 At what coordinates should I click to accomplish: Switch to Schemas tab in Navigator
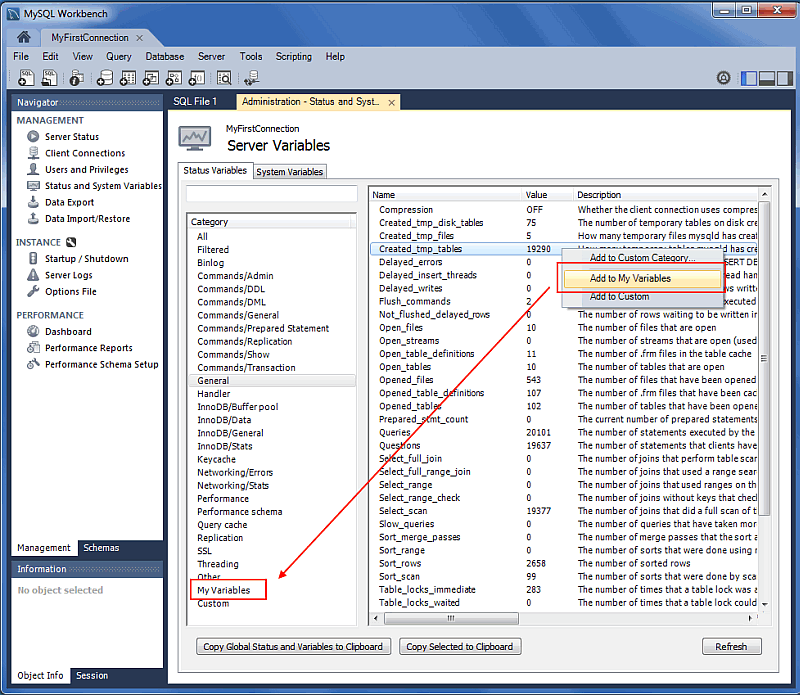pos(101,548)
